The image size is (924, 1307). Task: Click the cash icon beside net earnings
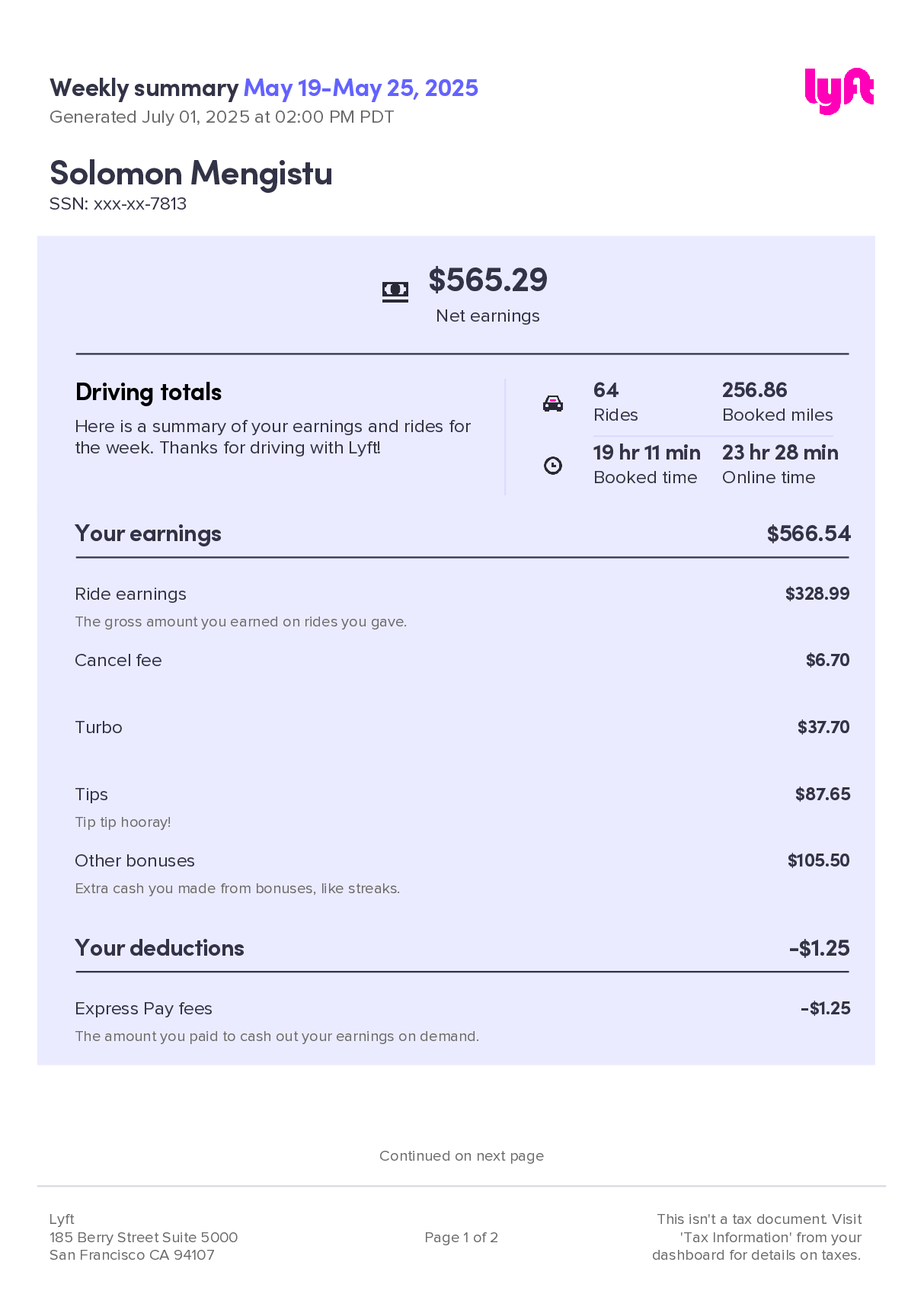point(395,290)
